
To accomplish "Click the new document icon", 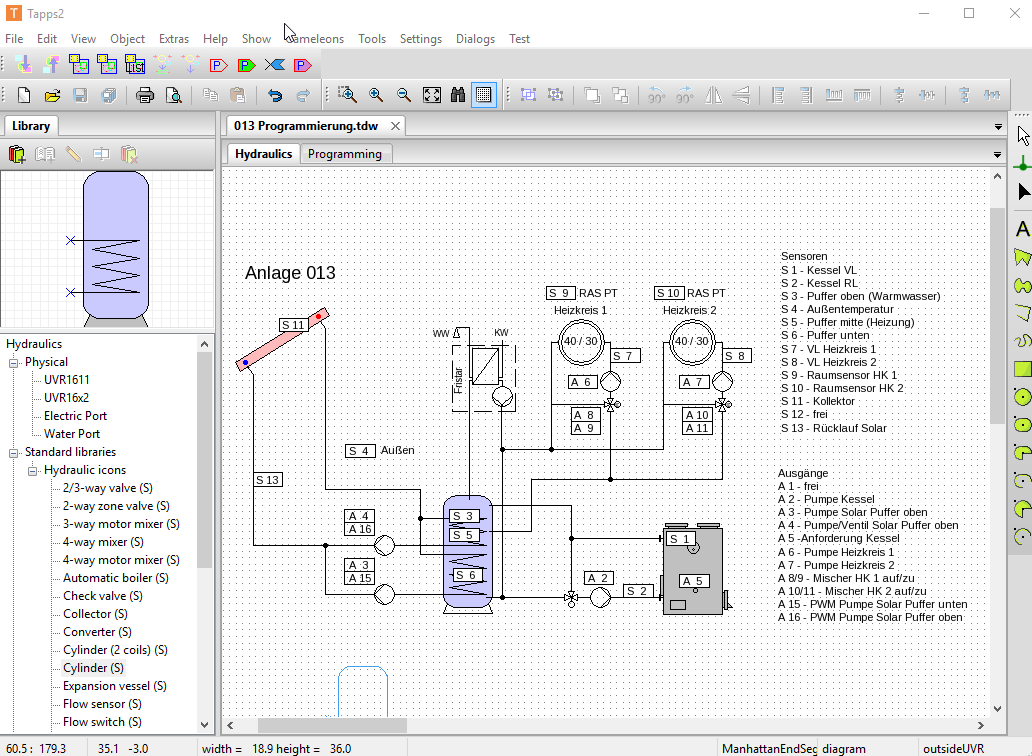I will point(24,95).
